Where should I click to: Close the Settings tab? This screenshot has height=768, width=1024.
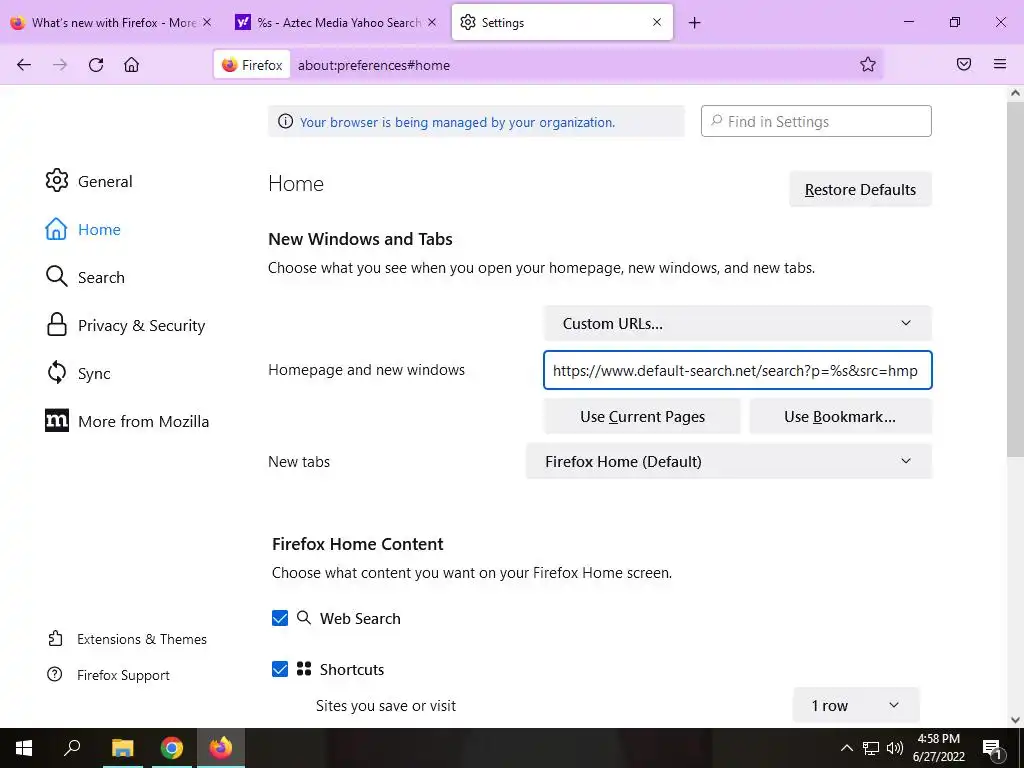[657, 22]
